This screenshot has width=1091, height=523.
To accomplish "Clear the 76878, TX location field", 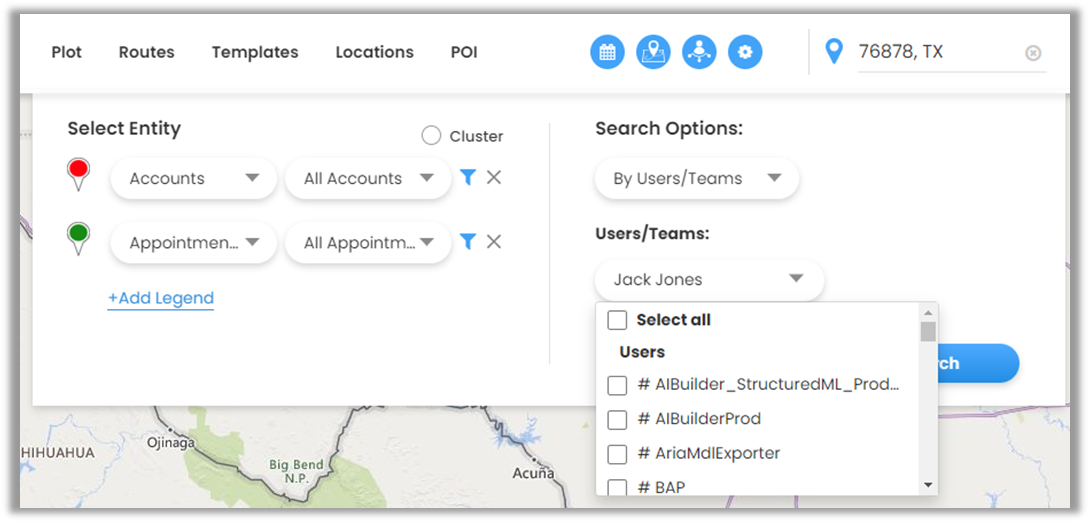I will pos(1033,53).
